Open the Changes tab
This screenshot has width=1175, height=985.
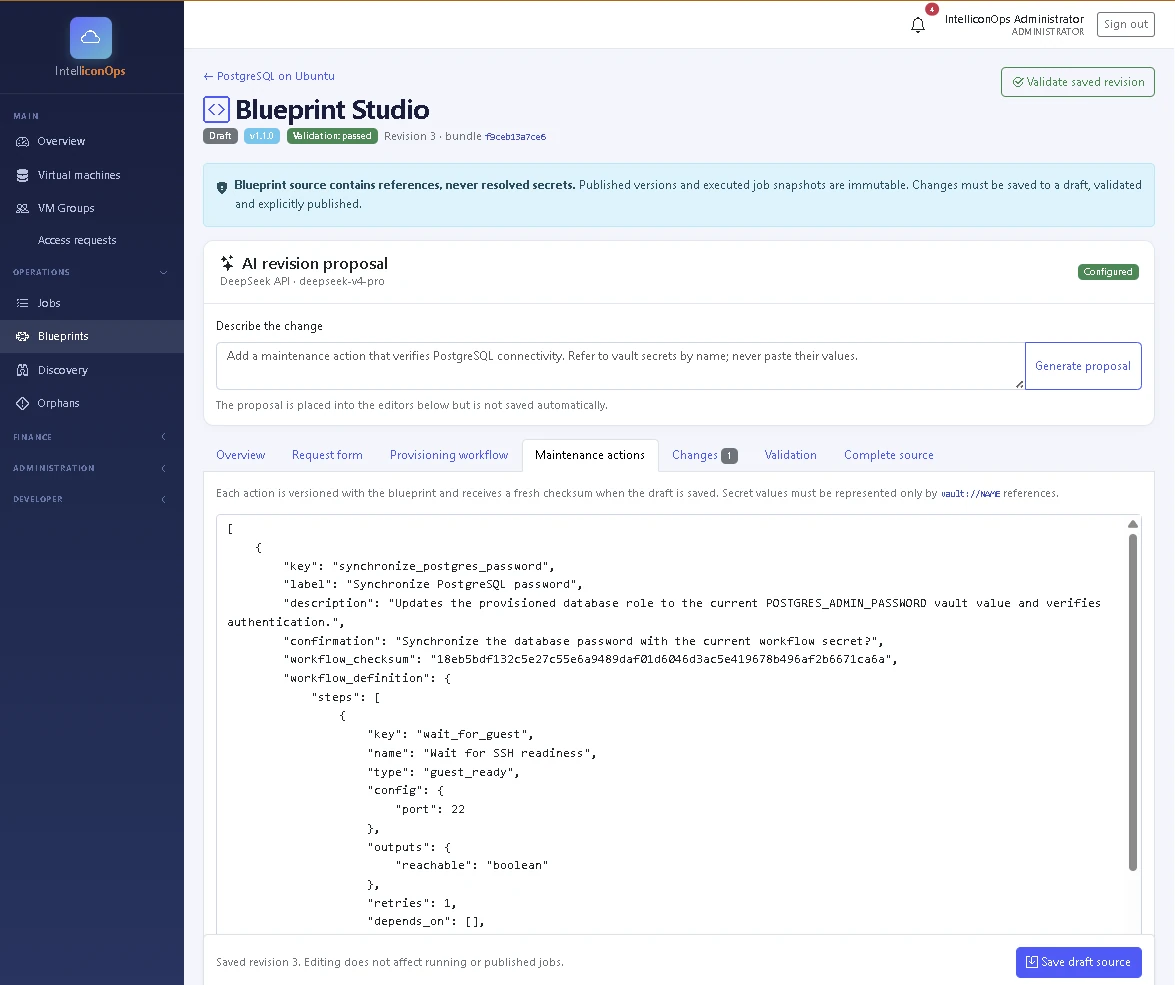pos(704,455)
